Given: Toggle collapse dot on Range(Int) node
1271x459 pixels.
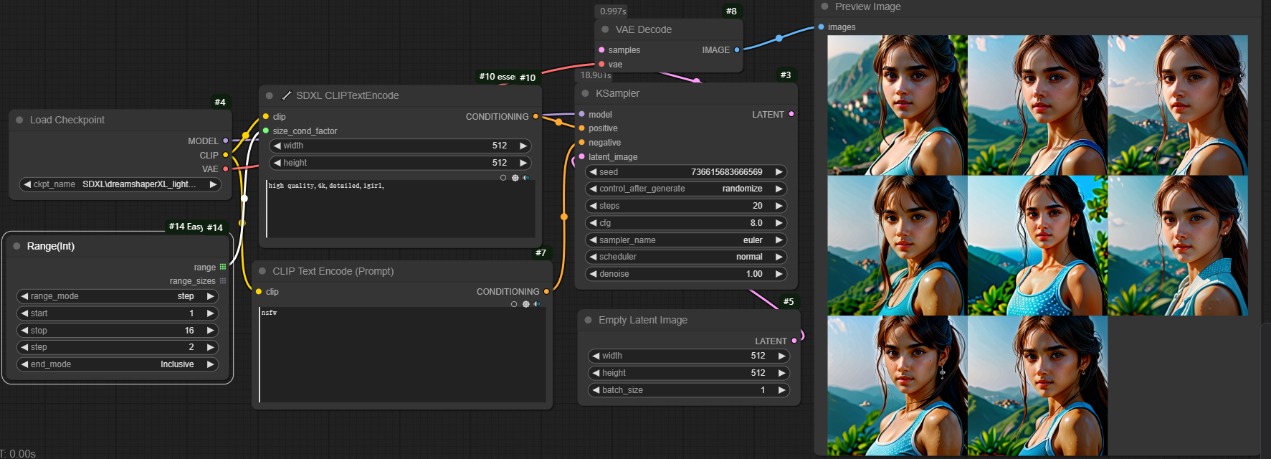Looking at the screenshot, I should tap(17, 246).
